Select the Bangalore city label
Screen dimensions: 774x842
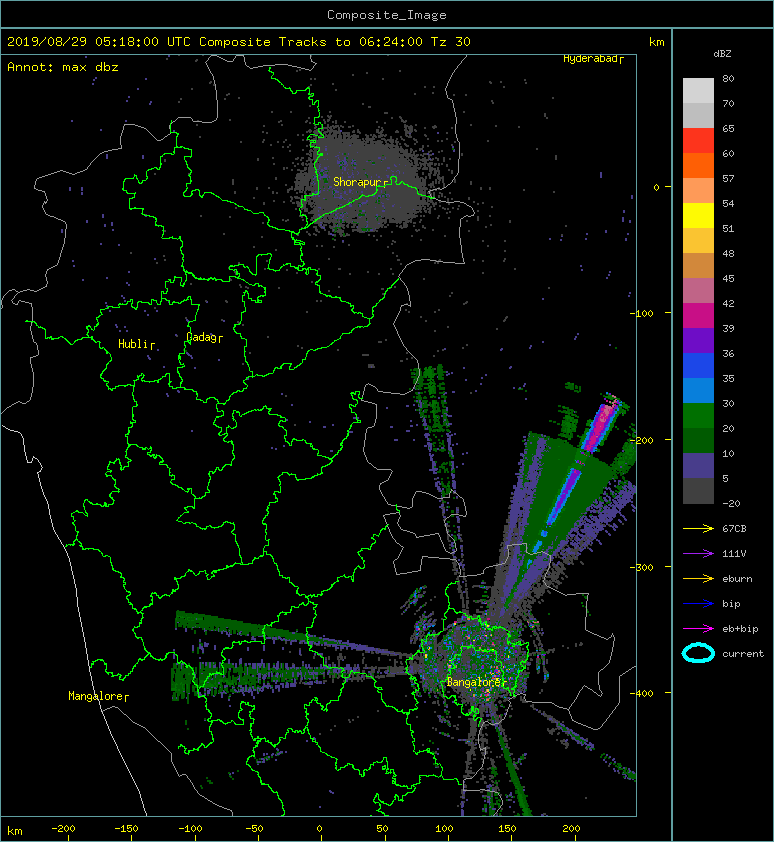[x=476, y=682]
